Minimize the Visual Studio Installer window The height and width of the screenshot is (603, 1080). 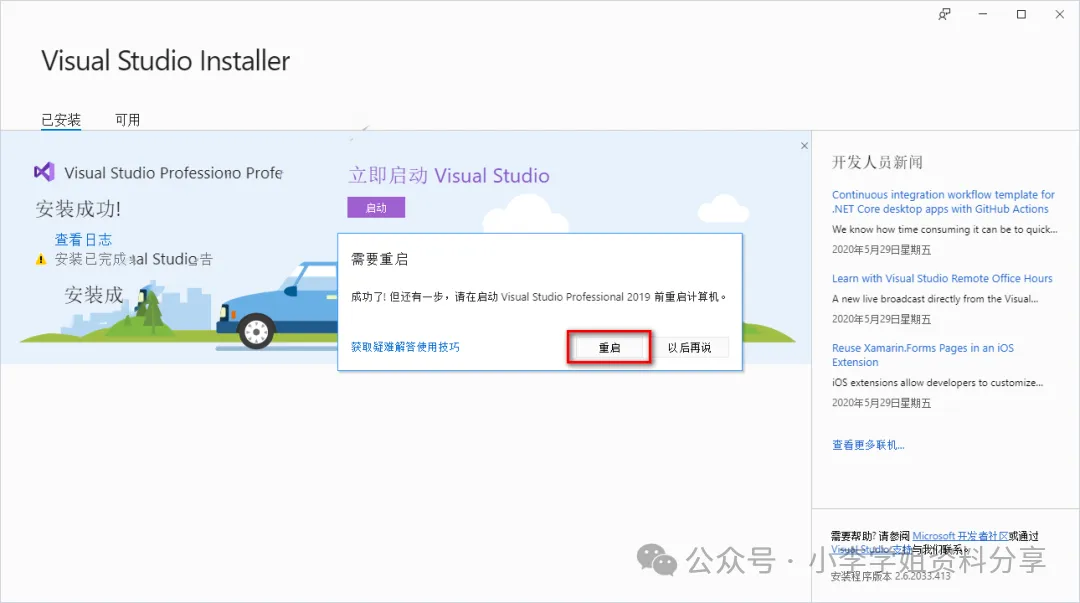(983, 14)
